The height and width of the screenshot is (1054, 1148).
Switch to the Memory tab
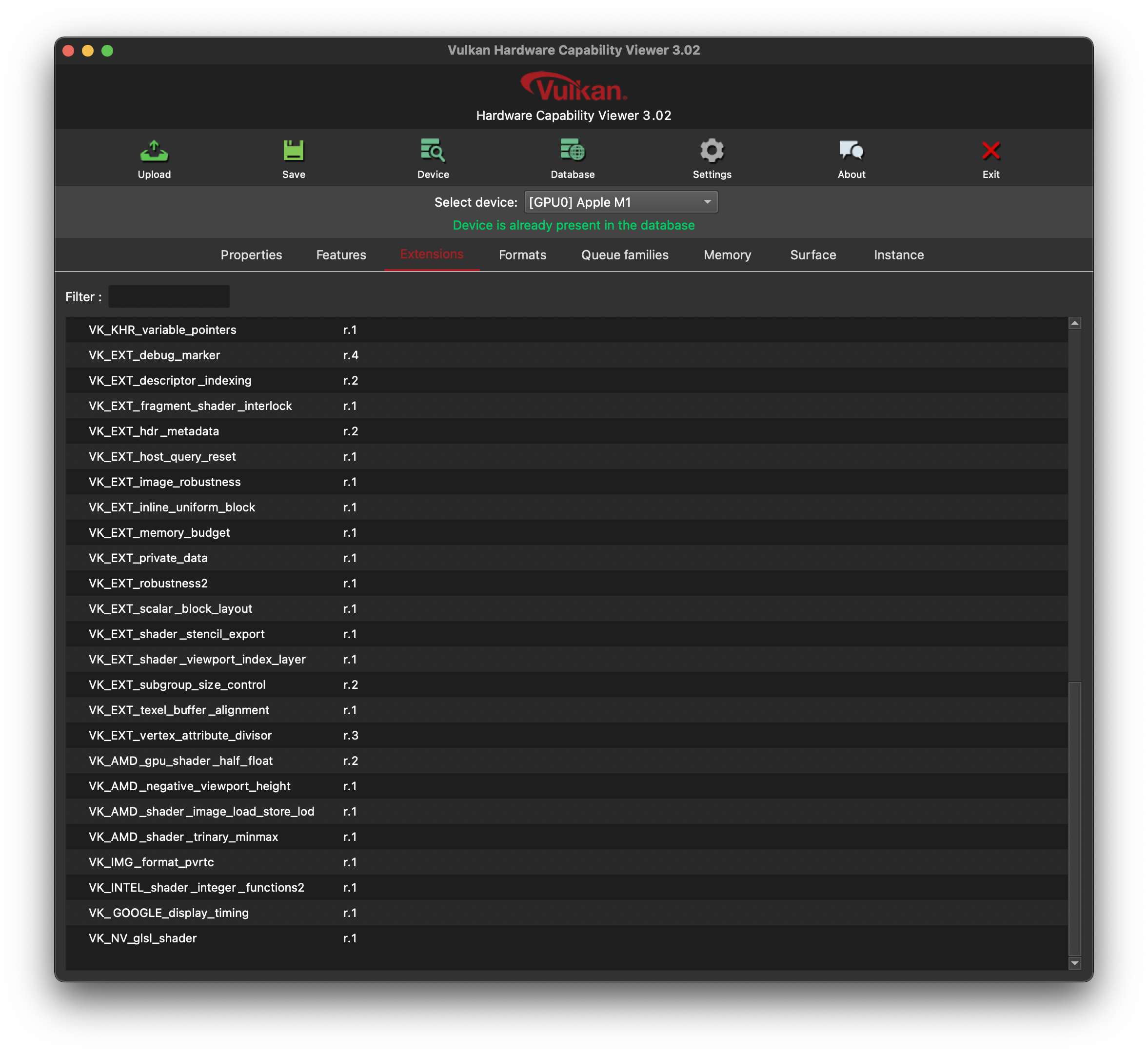[727, 255]
